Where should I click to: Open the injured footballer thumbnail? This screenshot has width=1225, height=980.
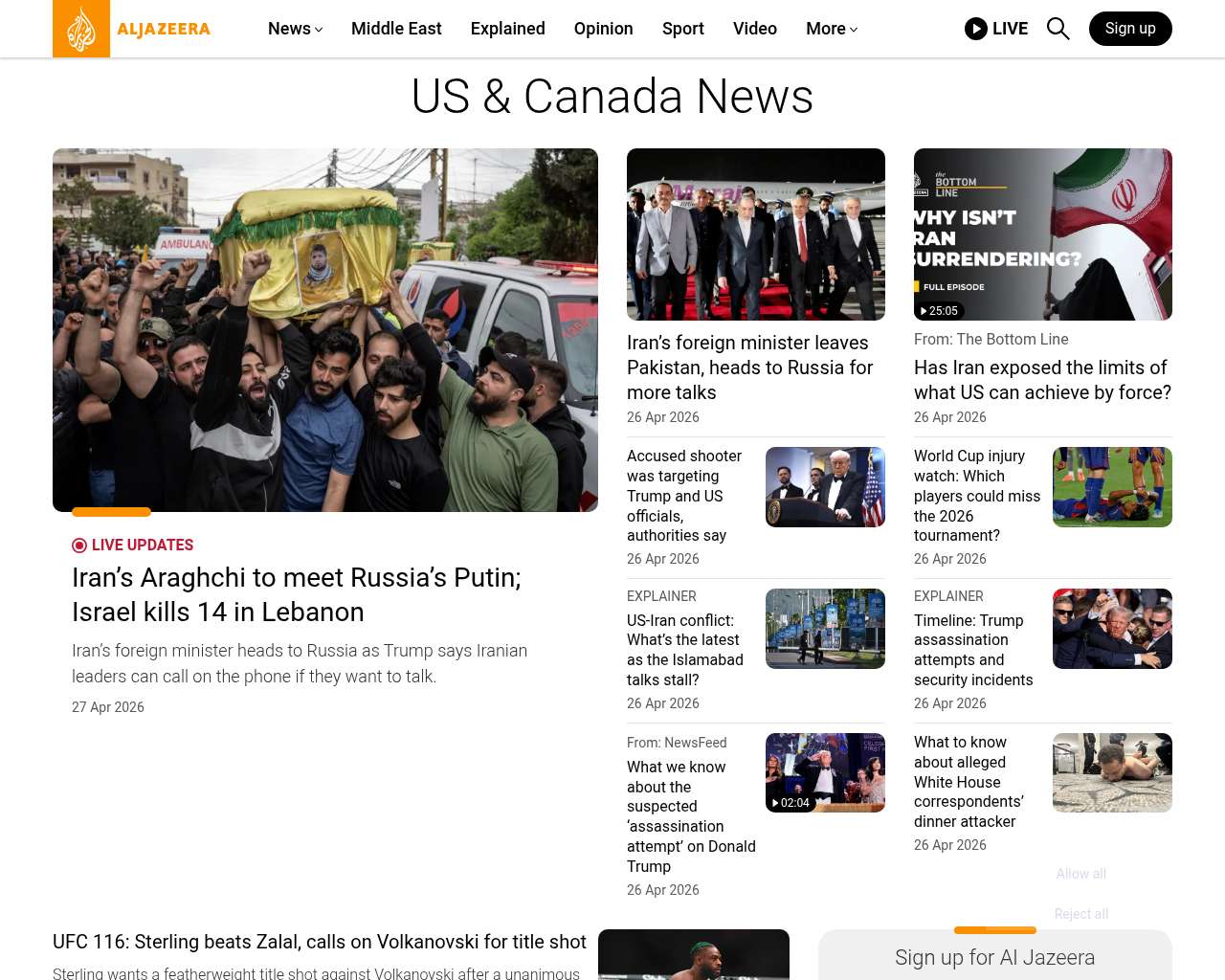(x=1112, y=487)
